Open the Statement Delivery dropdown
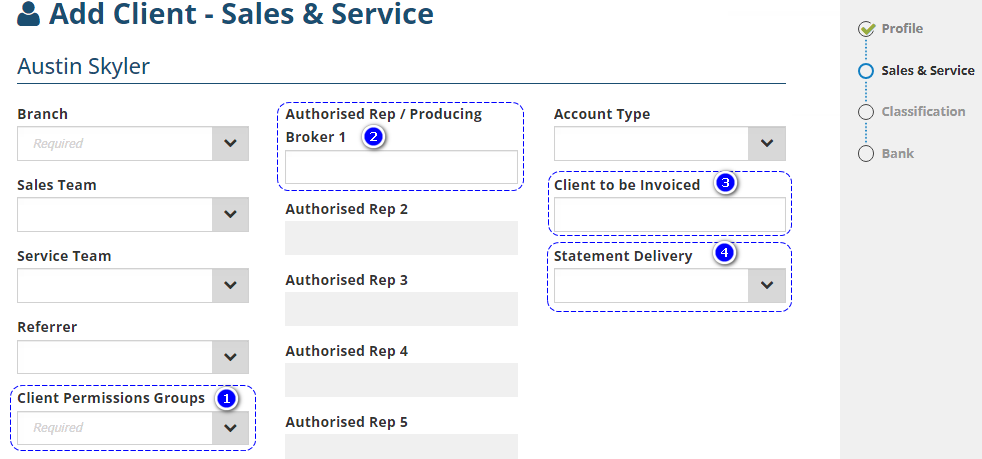 tap(767, 286)
